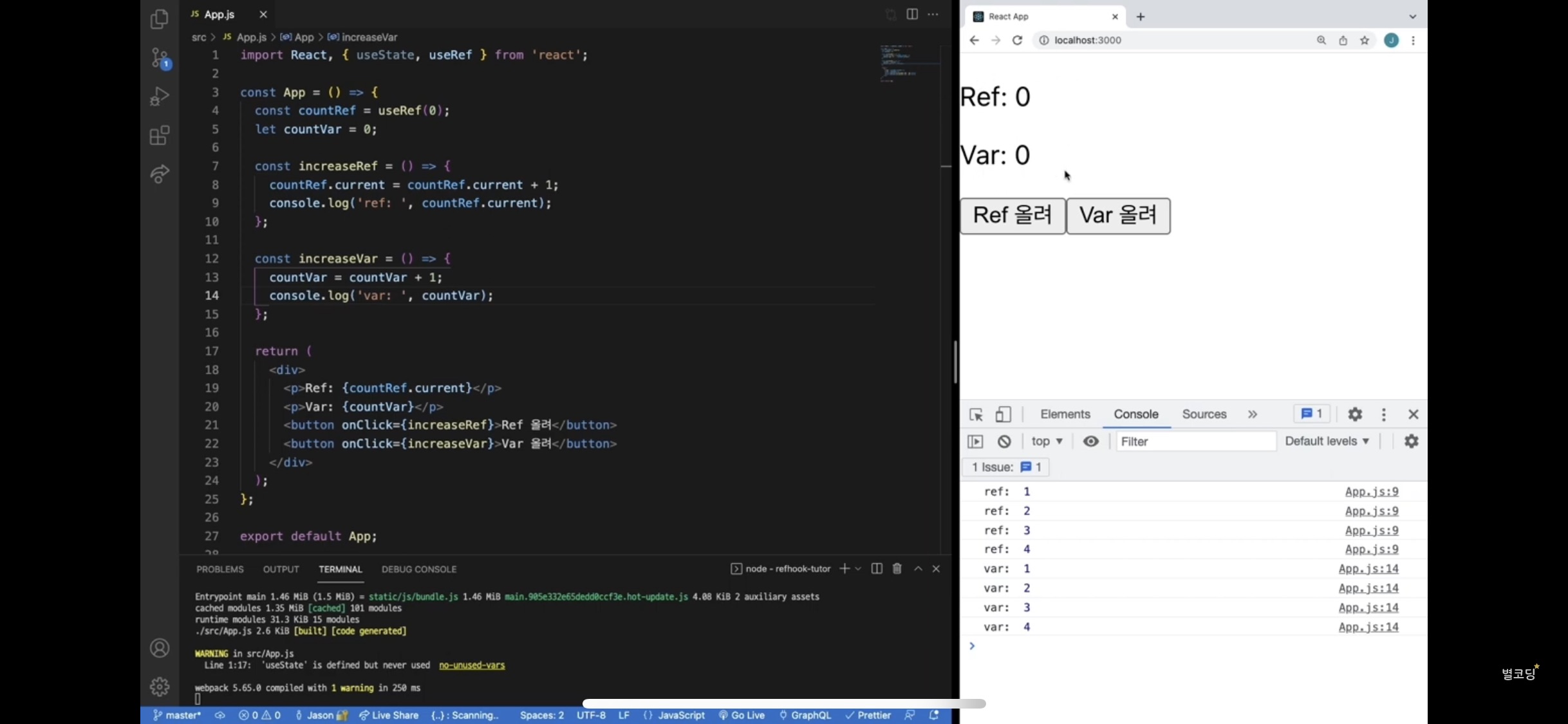Click the clear console icon
Image resolution: width=1568 pixels, height=724 pixels.
point(1004,441)
